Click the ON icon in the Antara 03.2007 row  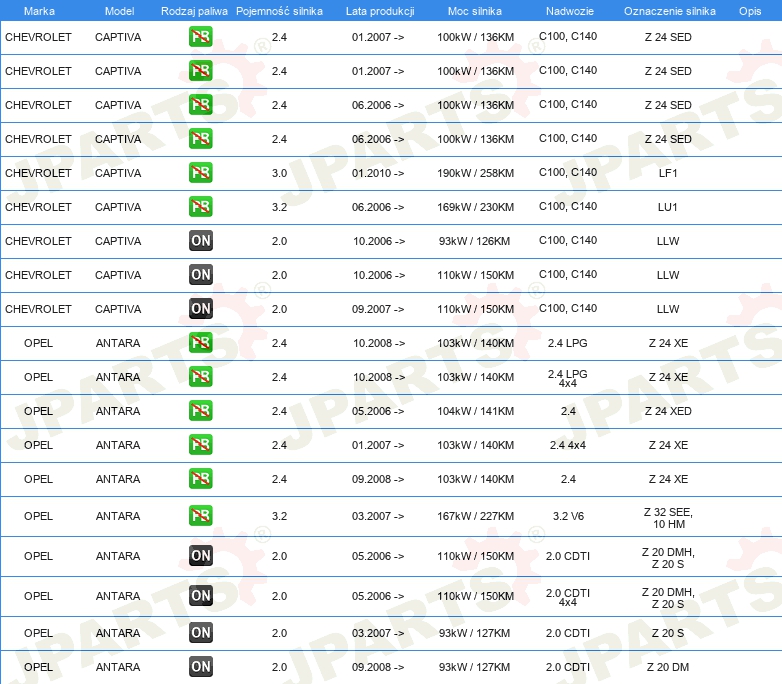pyautogui.click(x=200, y=633)
